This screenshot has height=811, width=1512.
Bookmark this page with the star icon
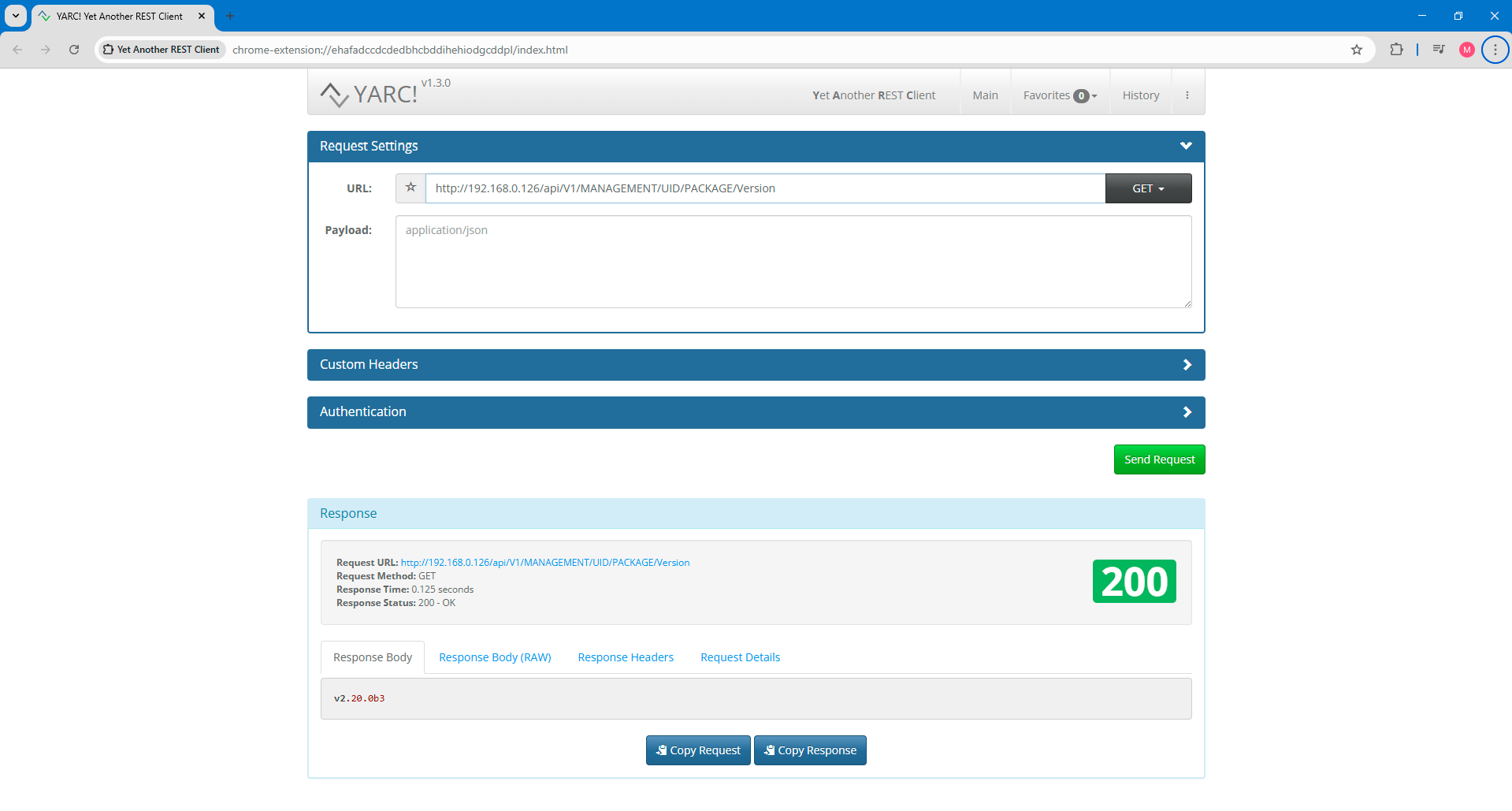[1356, 50]
